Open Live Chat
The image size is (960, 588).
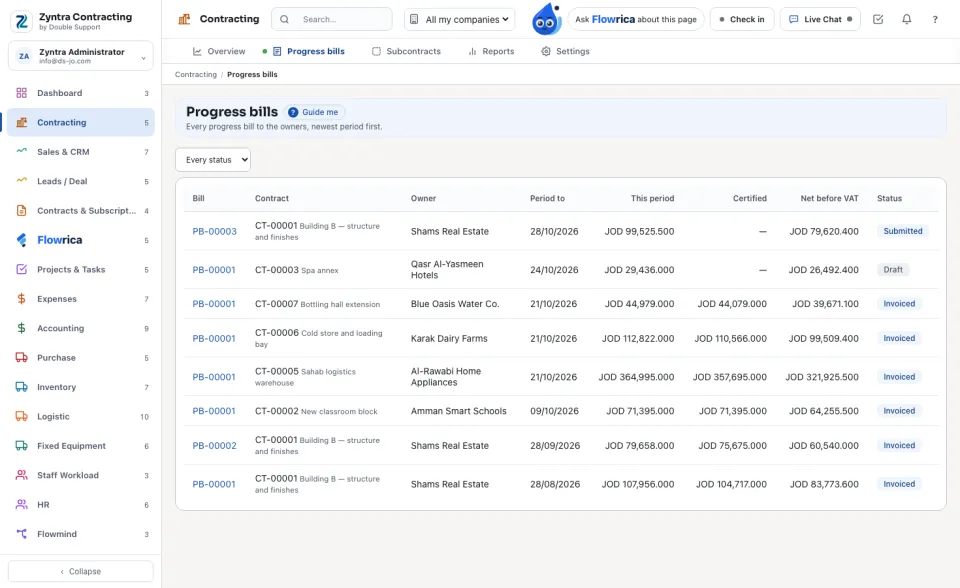click(820, 20)
